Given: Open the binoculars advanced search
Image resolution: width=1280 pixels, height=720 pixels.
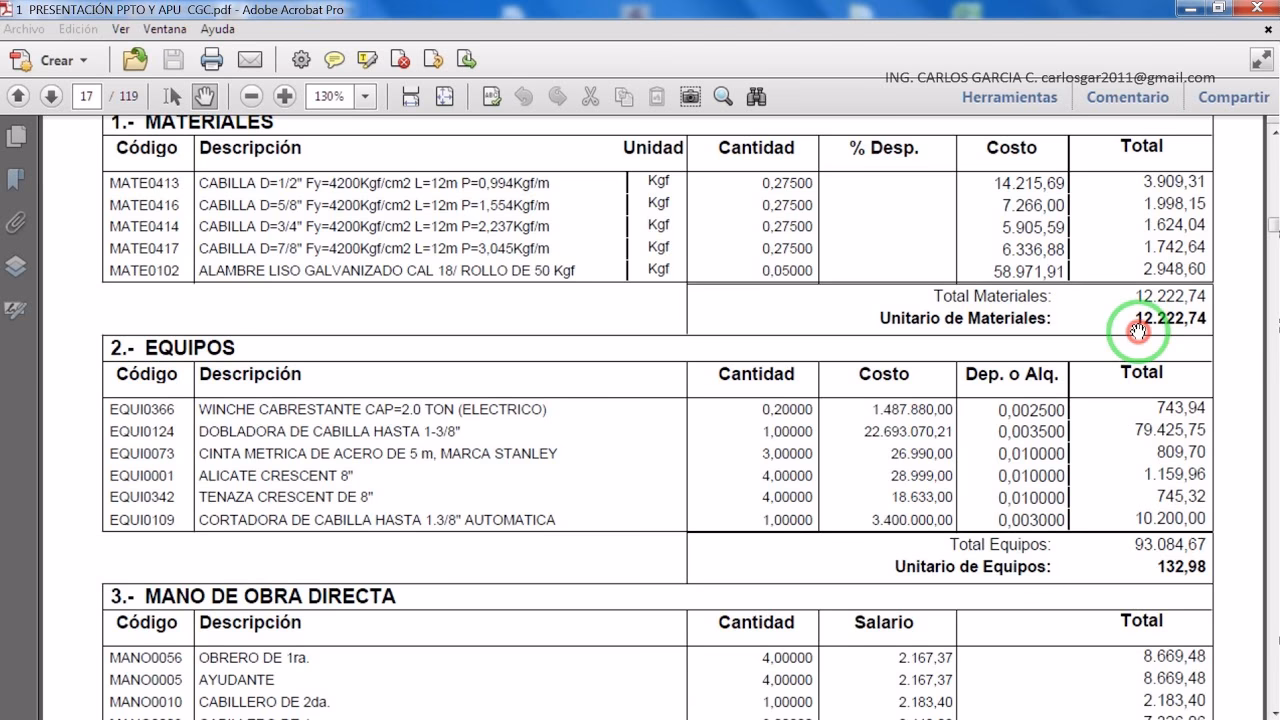Looking at the screenshot, I should click(756, 96).
